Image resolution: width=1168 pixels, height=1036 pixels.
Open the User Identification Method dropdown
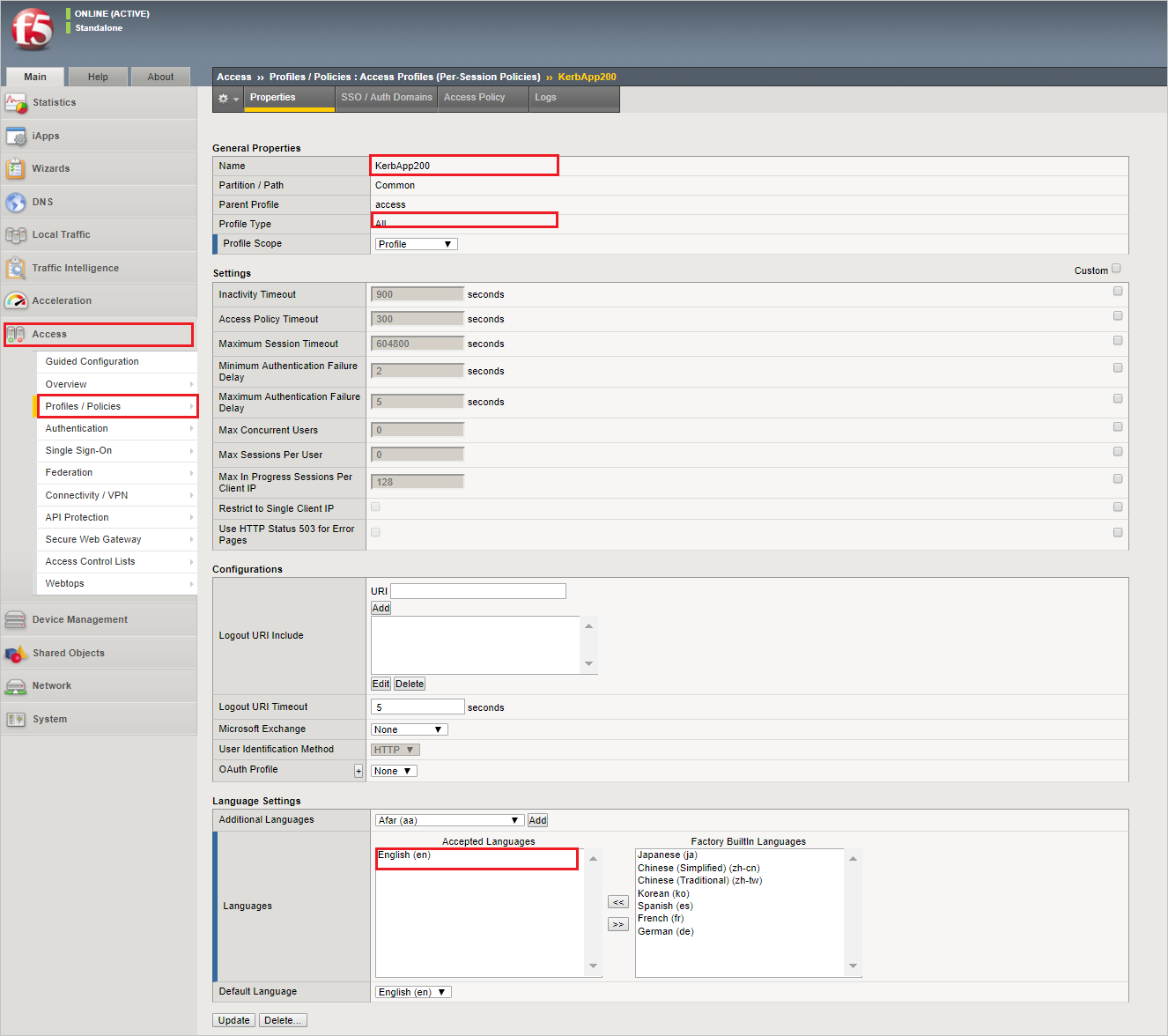pyautogui.click(x=395, y=750)
